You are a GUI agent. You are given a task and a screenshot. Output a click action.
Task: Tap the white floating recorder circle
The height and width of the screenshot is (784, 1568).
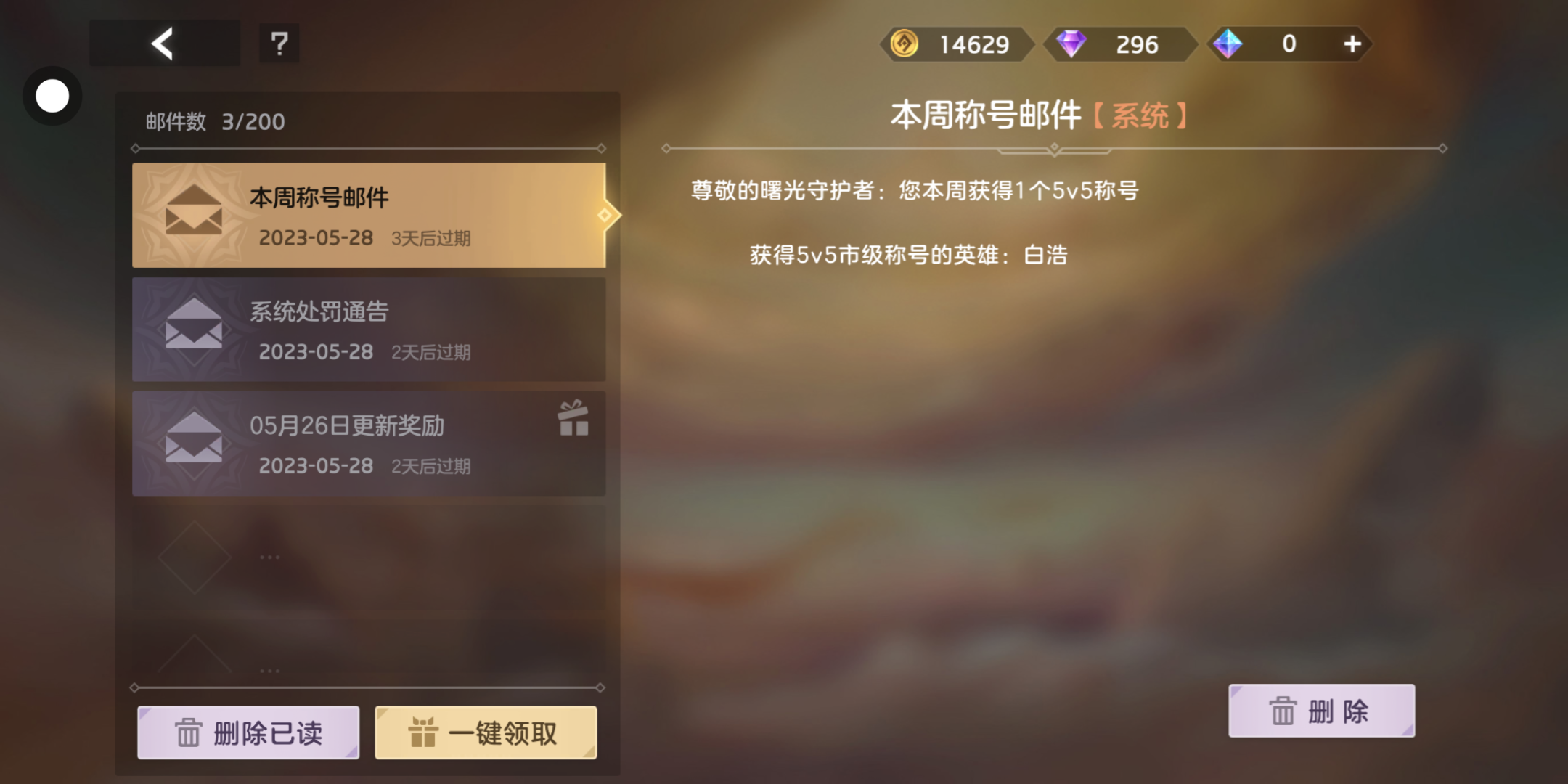52,96
